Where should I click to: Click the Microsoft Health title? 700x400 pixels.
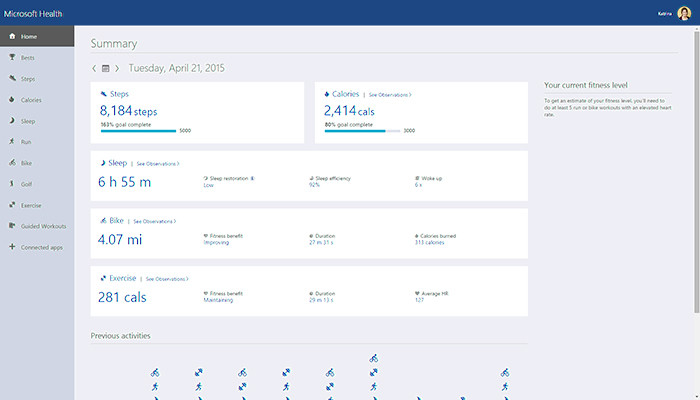33,14
